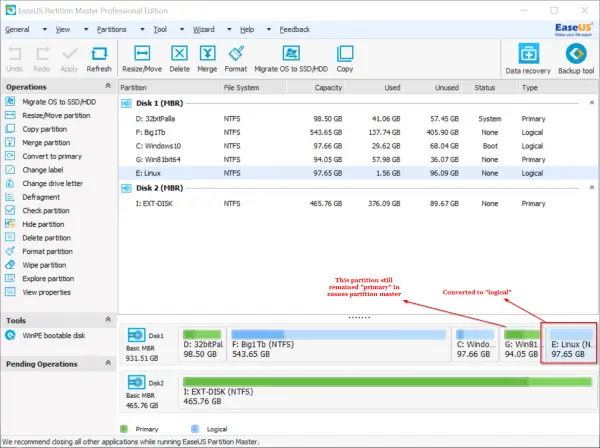The width and height of the screenshot is (600, 448).
Task: Click the Undo toolbar icon
Action: (15, 54)
